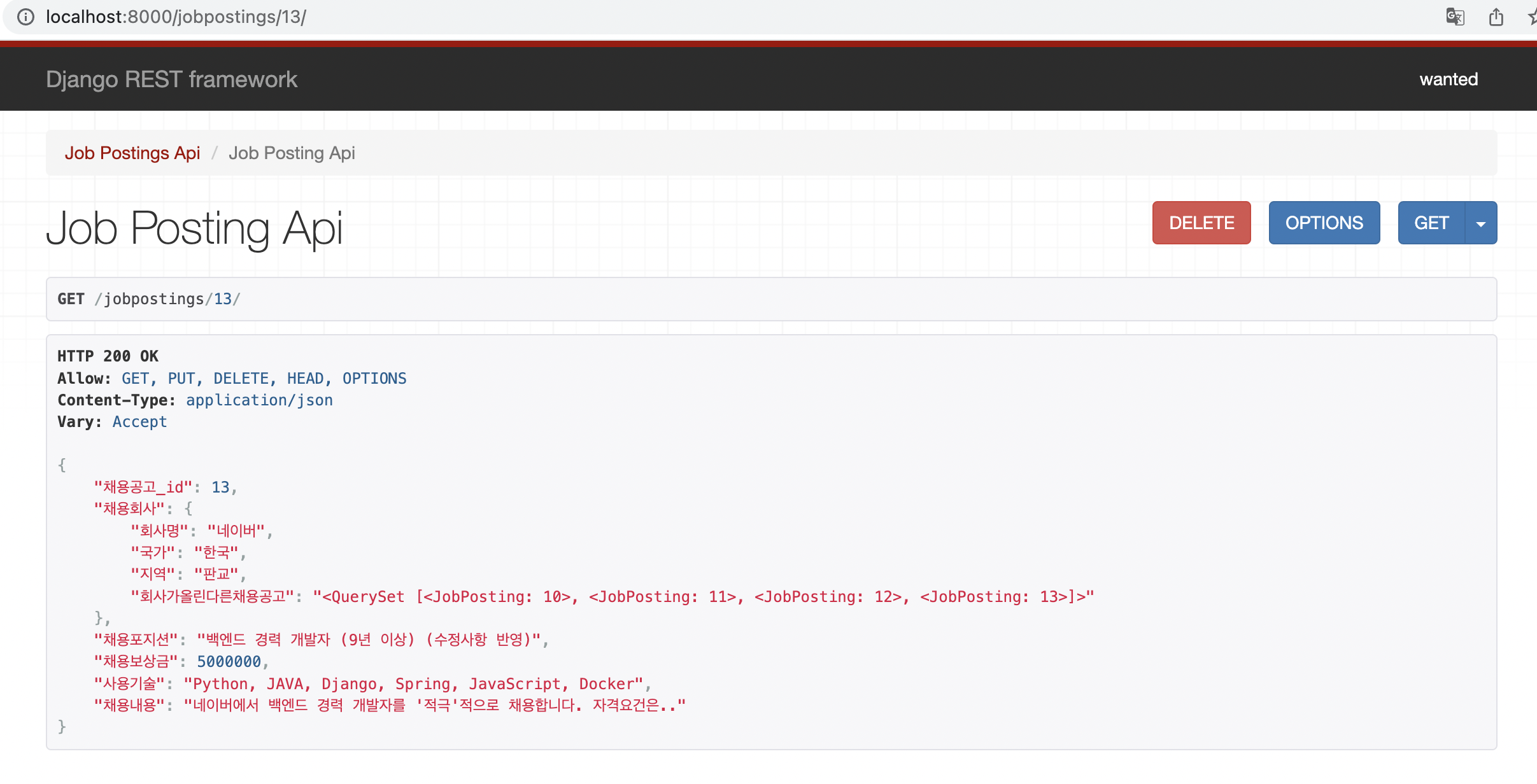Click the Vary Accept header value
This screenshot has width=1537, height=784.
click(139, 422)
